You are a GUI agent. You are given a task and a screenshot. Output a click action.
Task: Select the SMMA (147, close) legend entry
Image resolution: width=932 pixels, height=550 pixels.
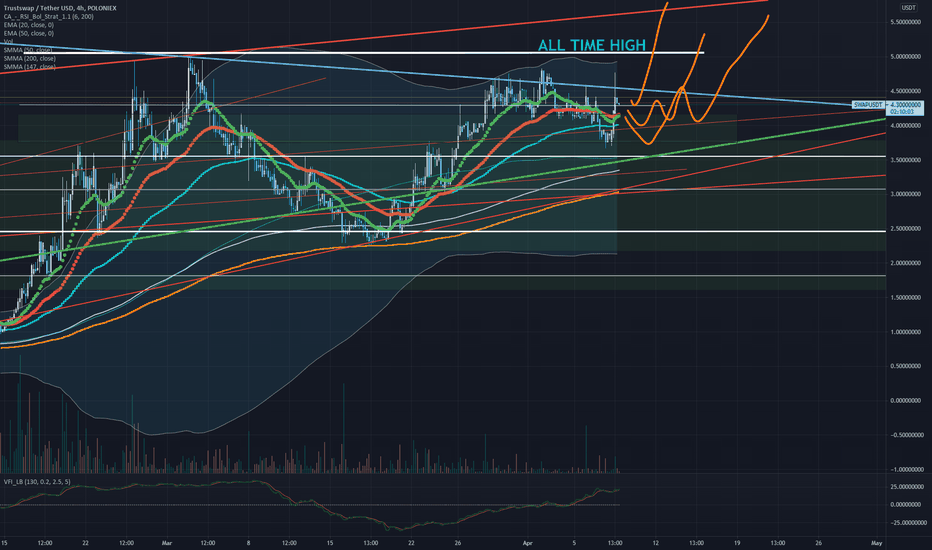coord(30,67)
